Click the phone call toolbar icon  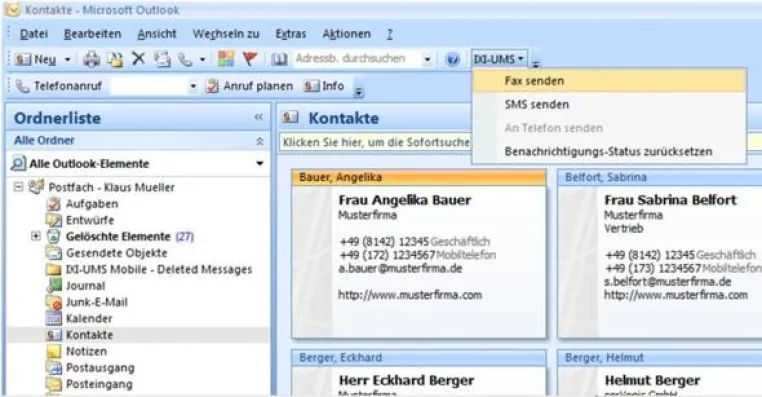pyautogui.click(x=185, y=59)
